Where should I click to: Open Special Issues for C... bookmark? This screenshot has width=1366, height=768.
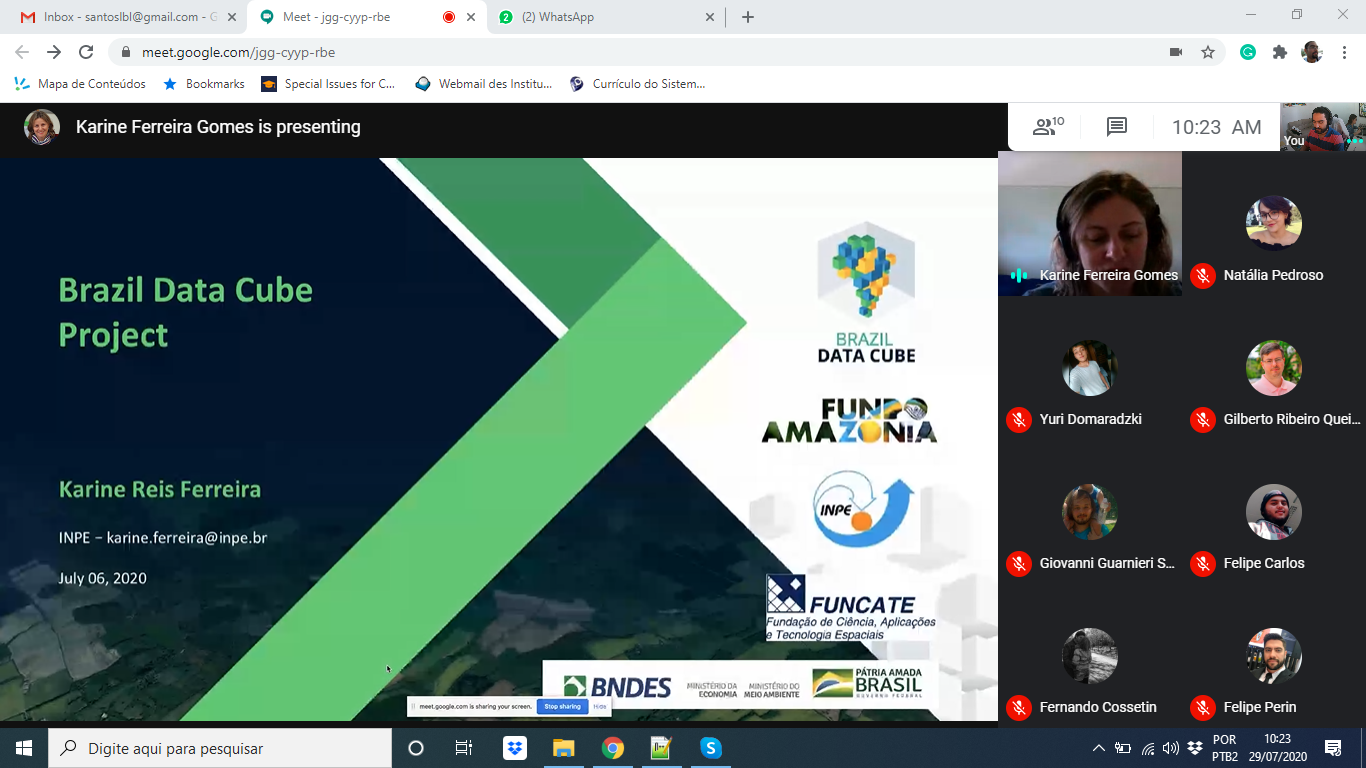pos(328,84)
